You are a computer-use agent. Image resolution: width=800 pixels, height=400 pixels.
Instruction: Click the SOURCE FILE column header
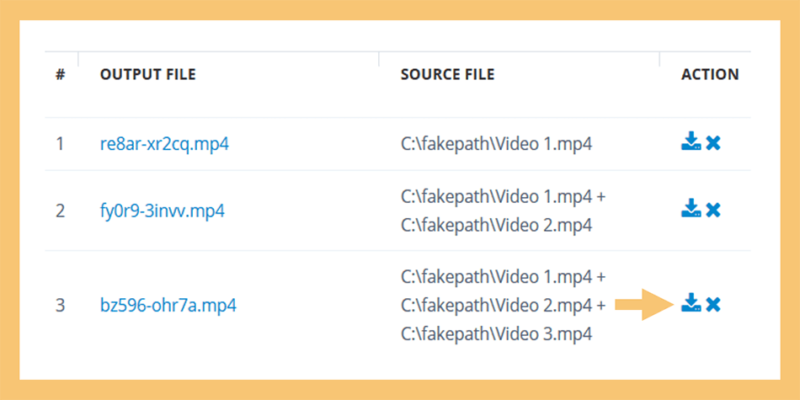click(x=447, y=74)
